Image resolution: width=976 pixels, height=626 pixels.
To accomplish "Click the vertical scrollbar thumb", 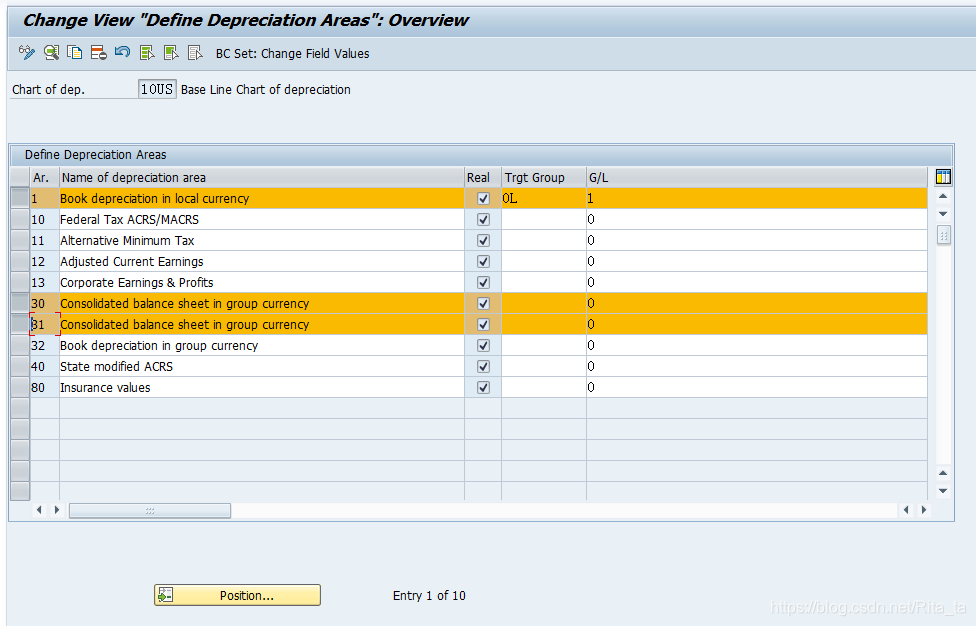I will [944, 235].
